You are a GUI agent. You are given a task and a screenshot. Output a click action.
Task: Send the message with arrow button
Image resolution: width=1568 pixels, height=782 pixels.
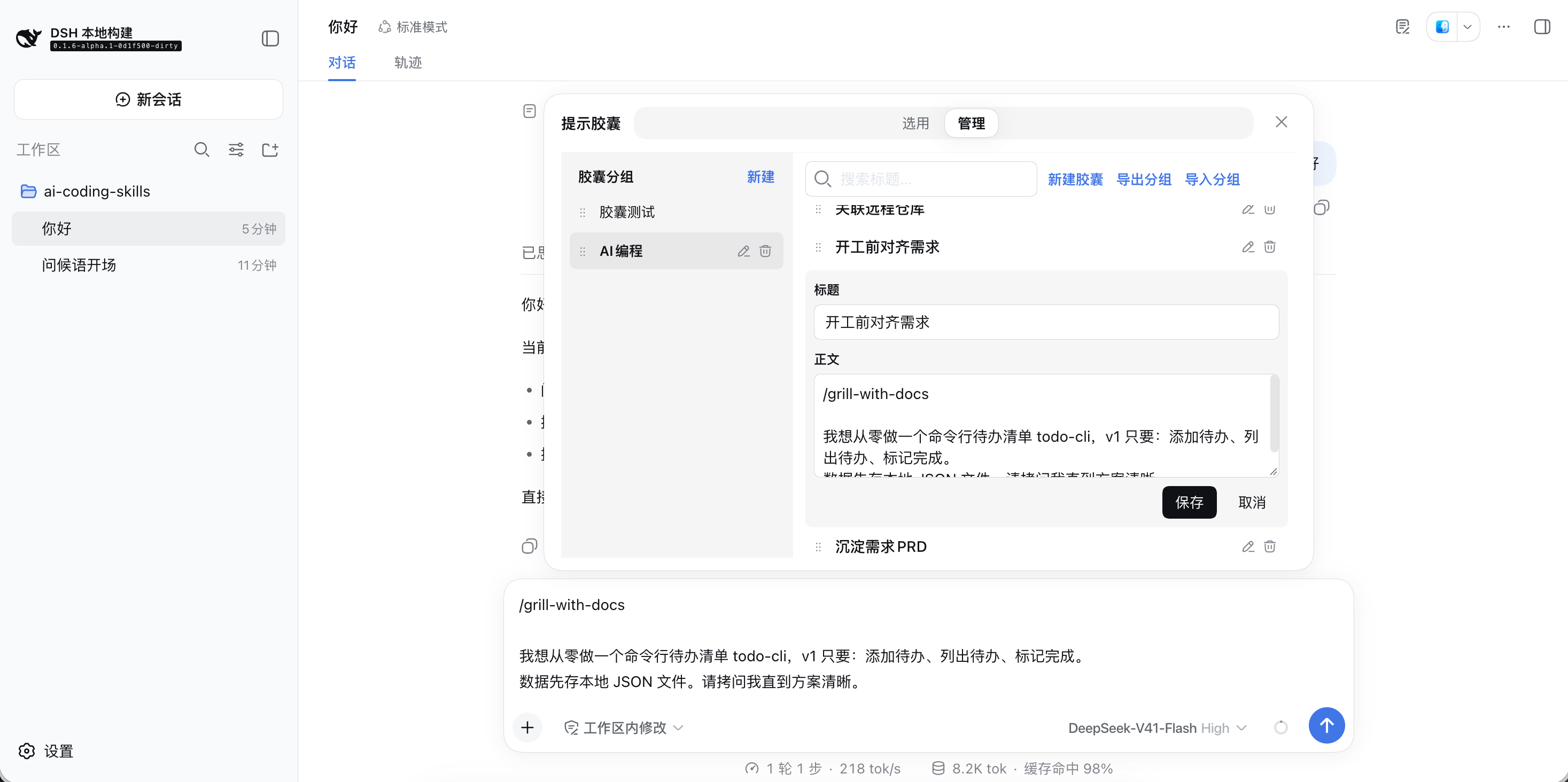click(x=1326, y=725)
